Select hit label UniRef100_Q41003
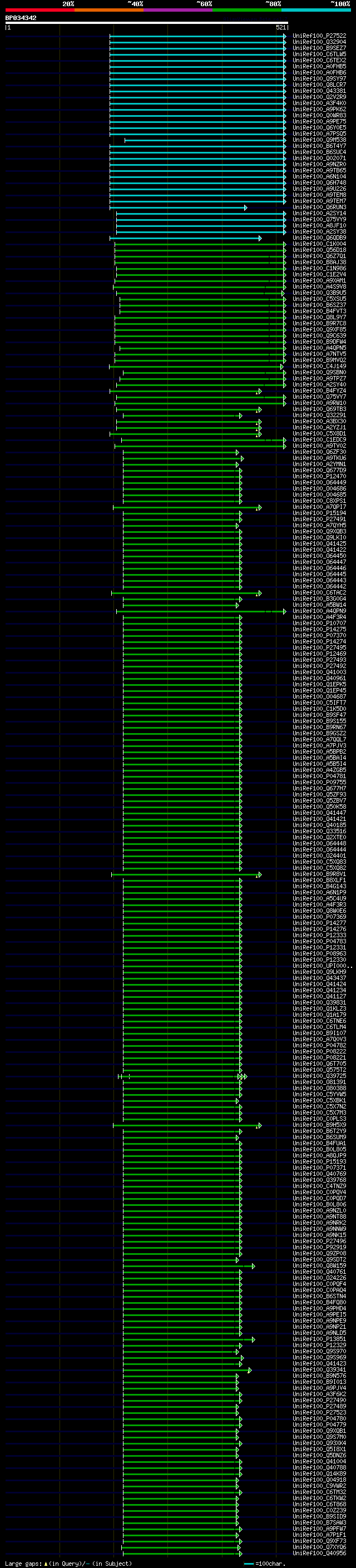Viewport: 356px width, 1568px height. (319, 672)
